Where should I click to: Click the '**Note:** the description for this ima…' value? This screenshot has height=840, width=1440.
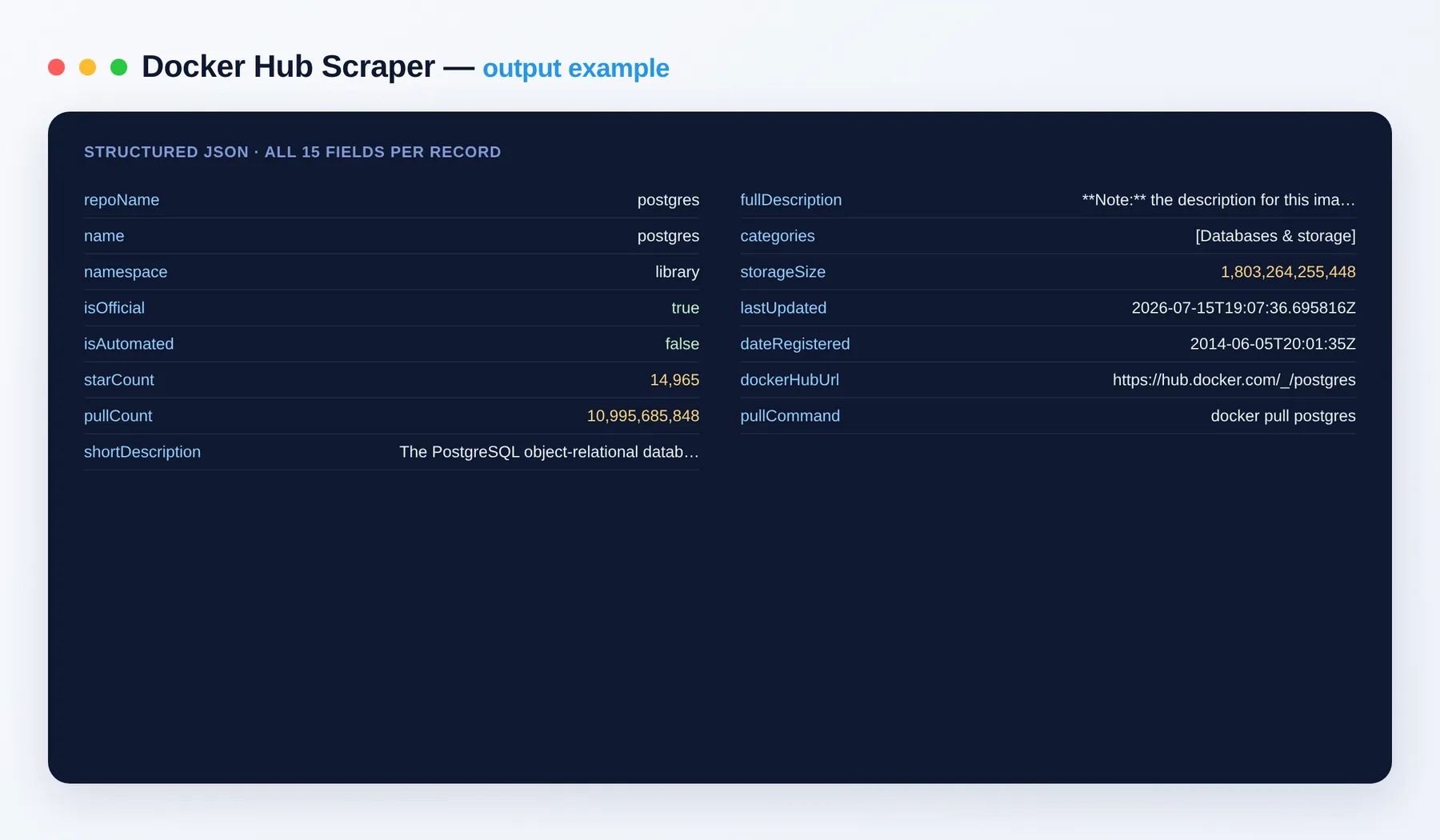coord(1218,200)
